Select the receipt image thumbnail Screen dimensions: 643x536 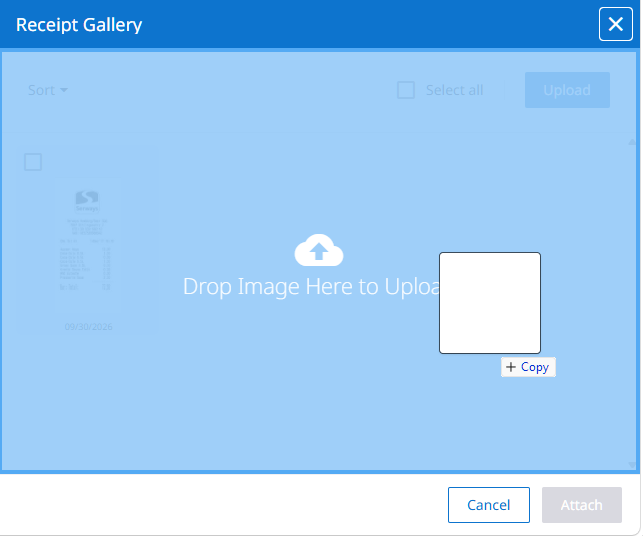click(87, 242)
